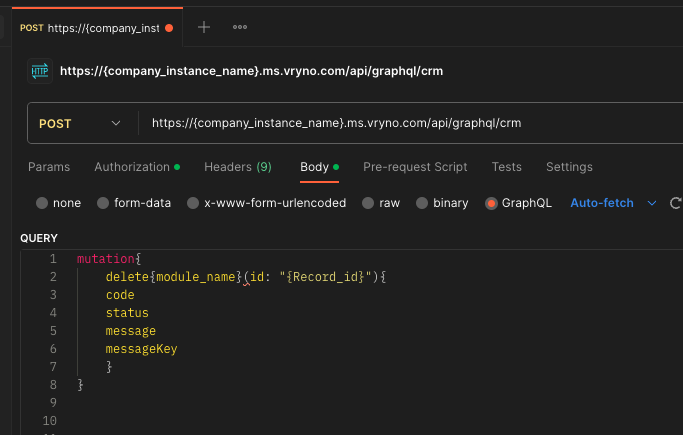Select the none body type
The height and width of the screenshot is (435, 683).
42,203
